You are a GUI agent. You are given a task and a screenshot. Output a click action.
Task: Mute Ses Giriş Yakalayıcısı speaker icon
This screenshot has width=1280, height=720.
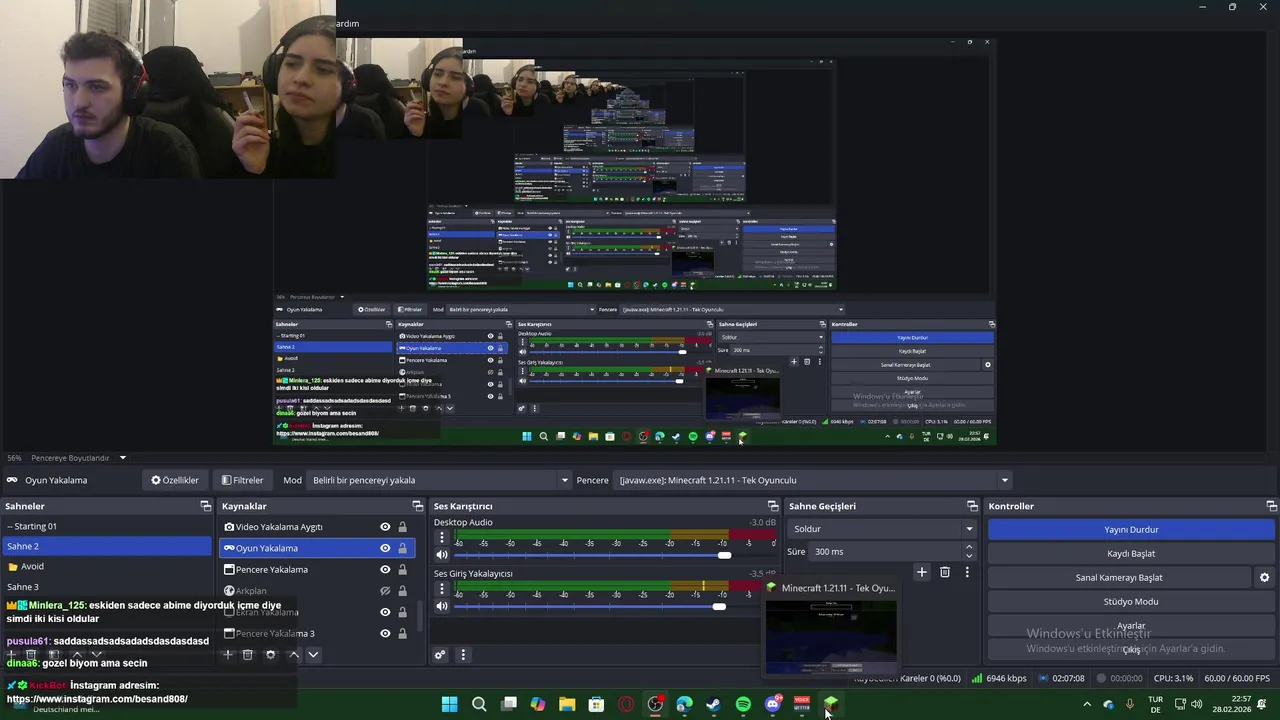[442, 606]
